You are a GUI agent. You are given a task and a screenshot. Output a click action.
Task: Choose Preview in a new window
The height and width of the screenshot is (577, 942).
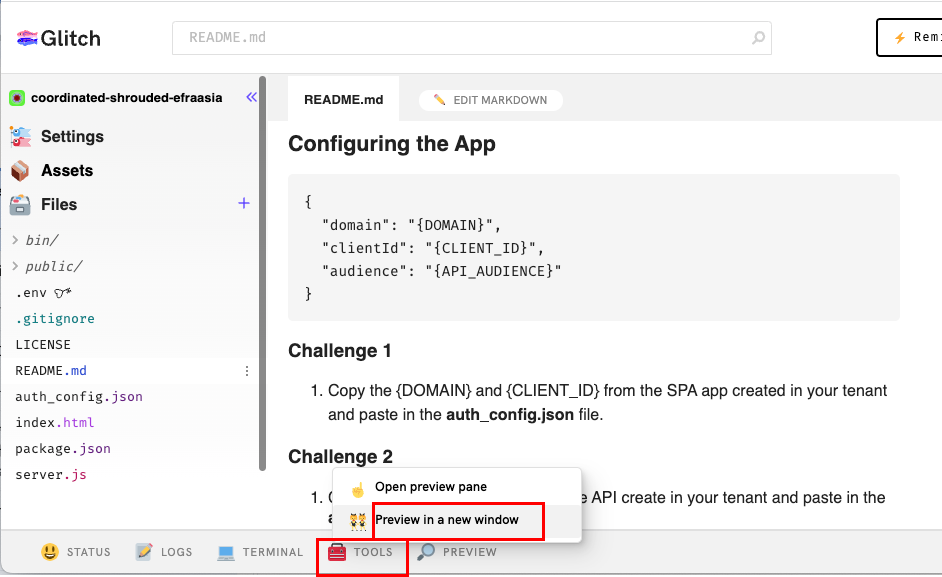pos(446,520)
